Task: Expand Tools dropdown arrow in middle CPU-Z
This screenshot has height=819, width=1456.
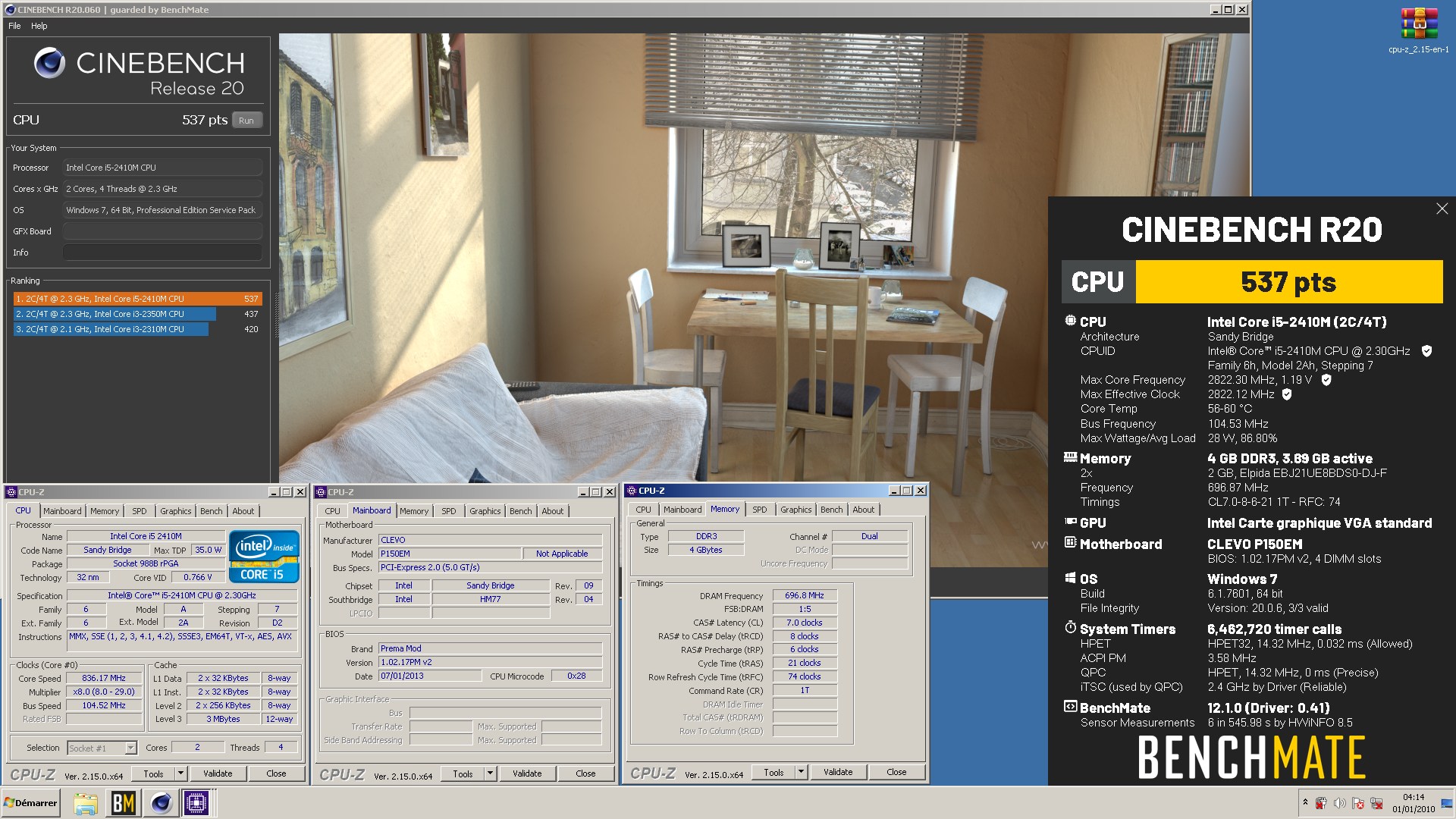Action: pyautogui.click(x=490, y=773)
